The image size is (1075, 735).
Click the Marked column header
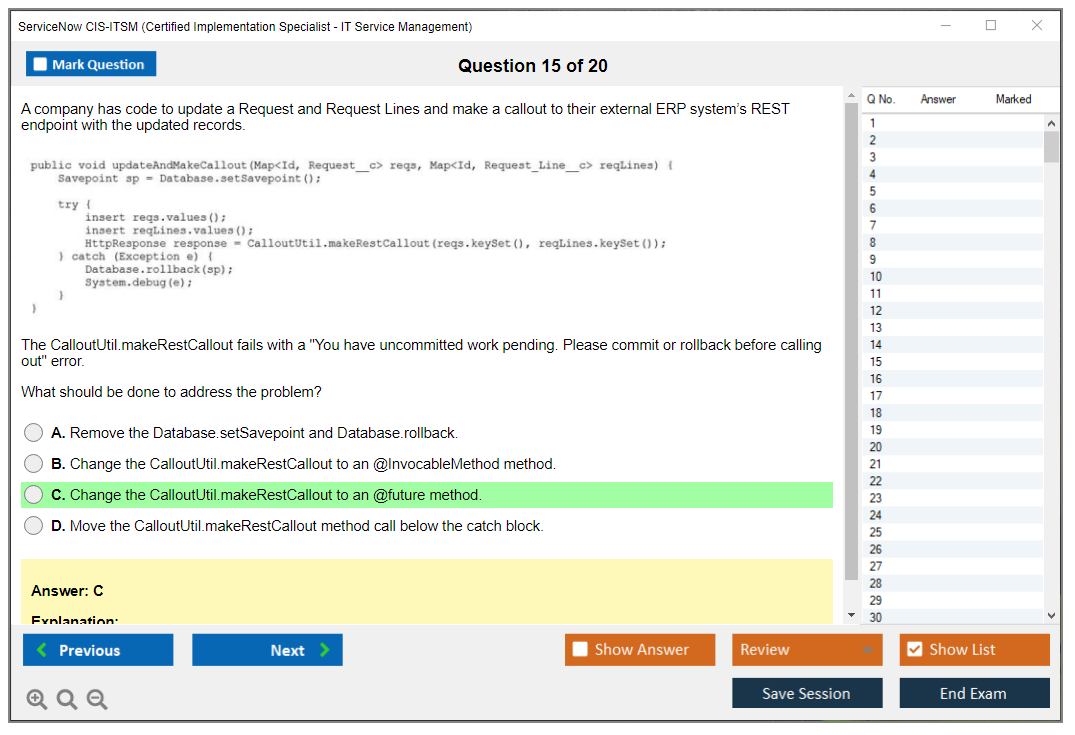(1013, 99)
